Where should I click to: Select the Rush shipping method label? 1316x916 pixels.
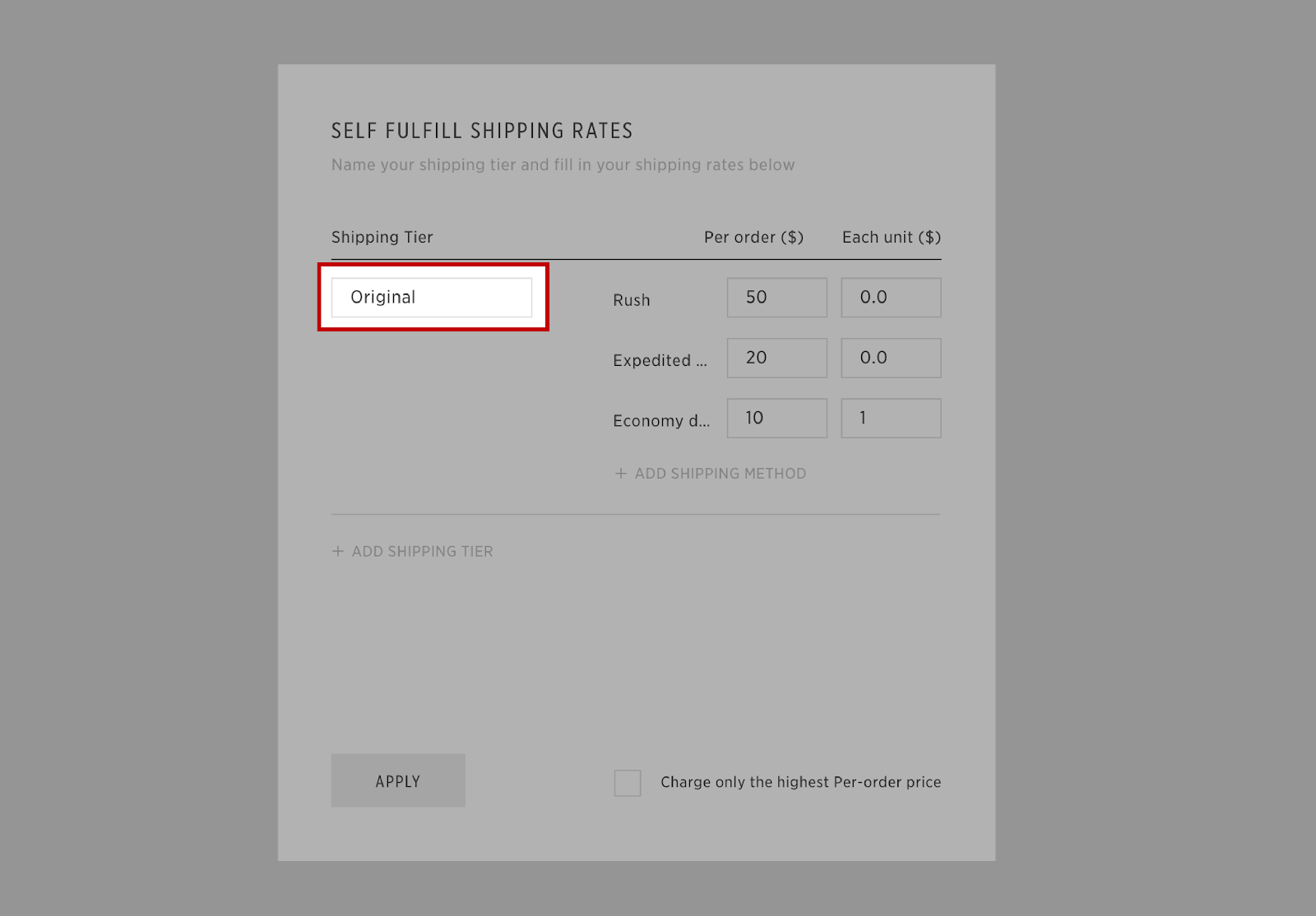pyautogui.click(x=632, y=300)
